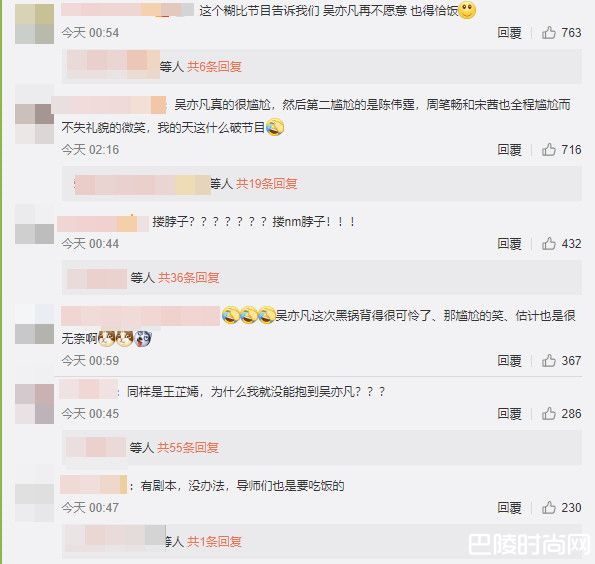Screen dimensions: 595x564
Task: Show 共55条回复 replies
Action: coord(188,448)
